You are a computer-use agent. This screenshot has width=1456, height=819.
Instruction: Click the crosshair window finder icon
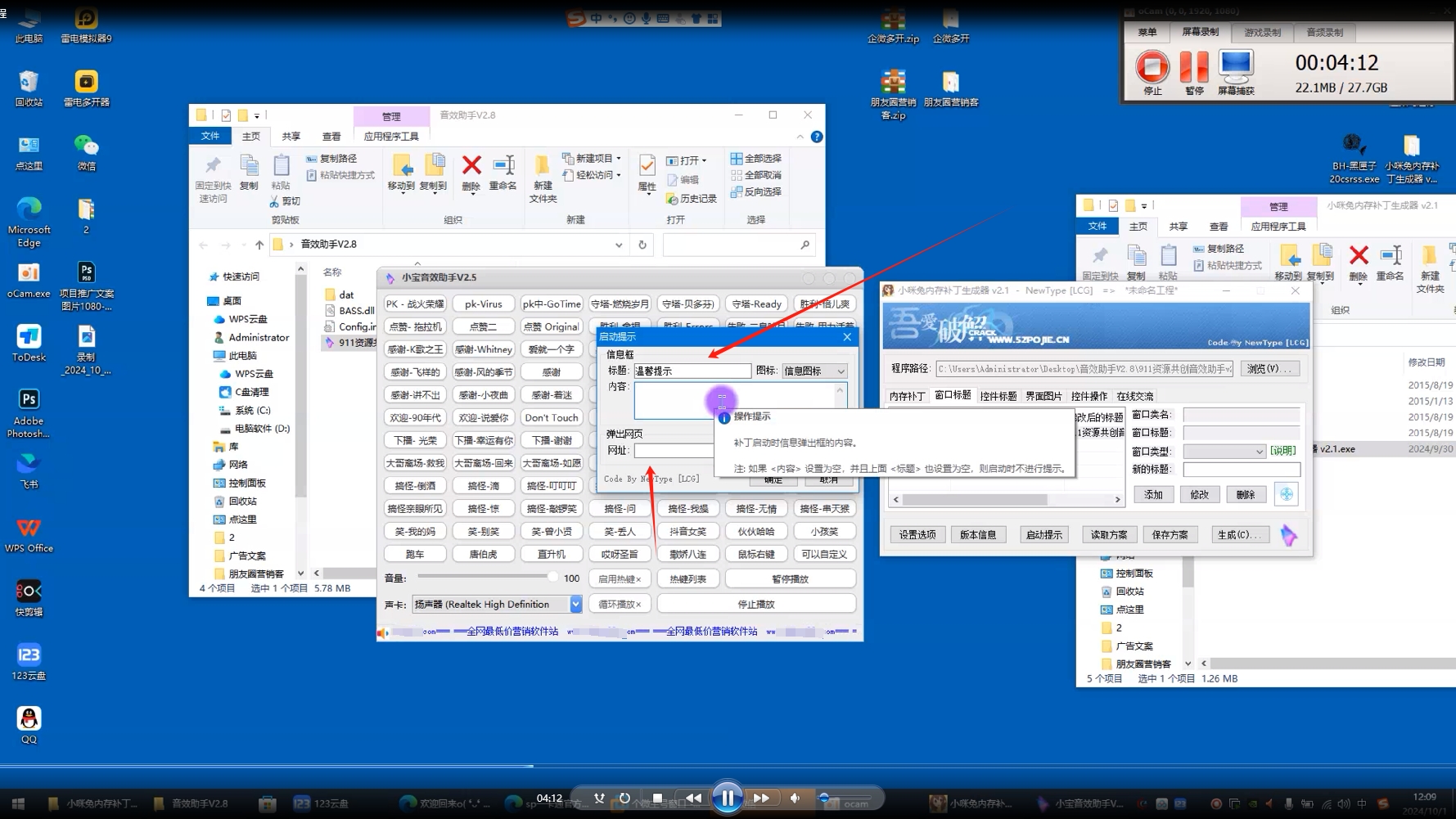tap(1286, 494)
